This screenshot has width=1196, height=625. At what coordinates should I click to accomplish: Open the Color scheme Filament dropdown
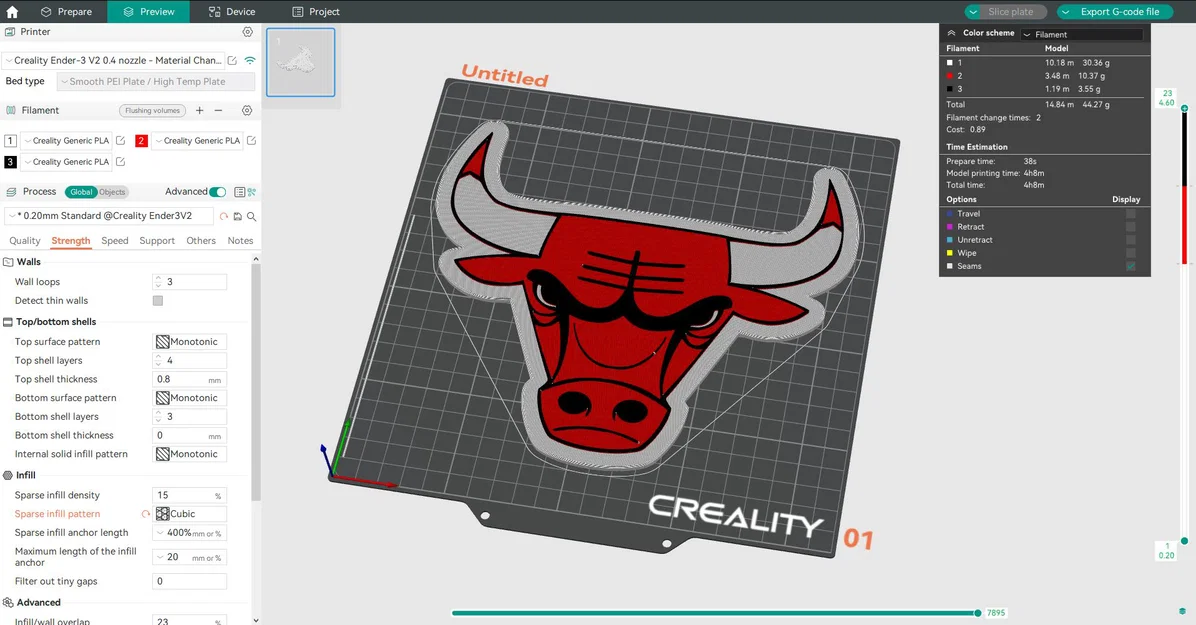point(1082,34)
